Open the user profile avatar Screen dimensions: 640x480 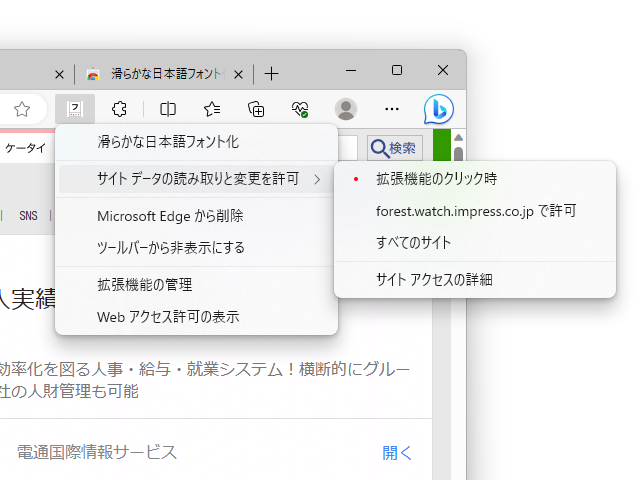[346, 109]
